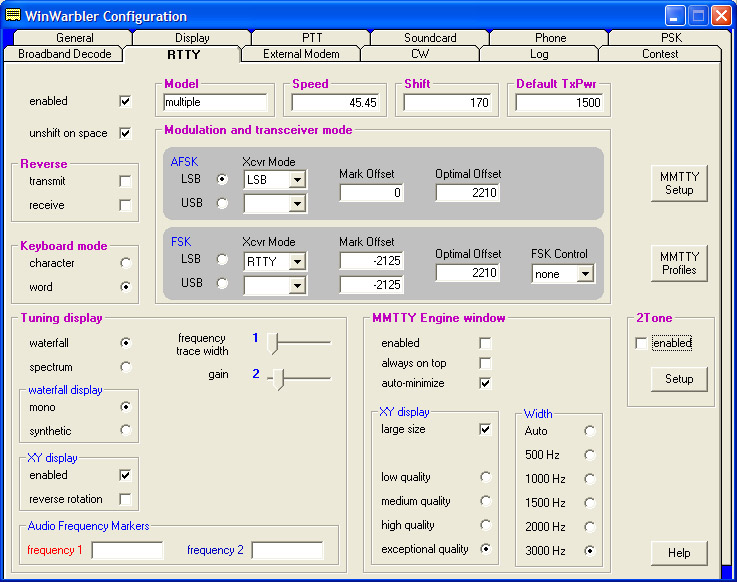The height and width of the screenshot is (582, 737).
Task: Select low quality XY display
Action: [486, 477]
